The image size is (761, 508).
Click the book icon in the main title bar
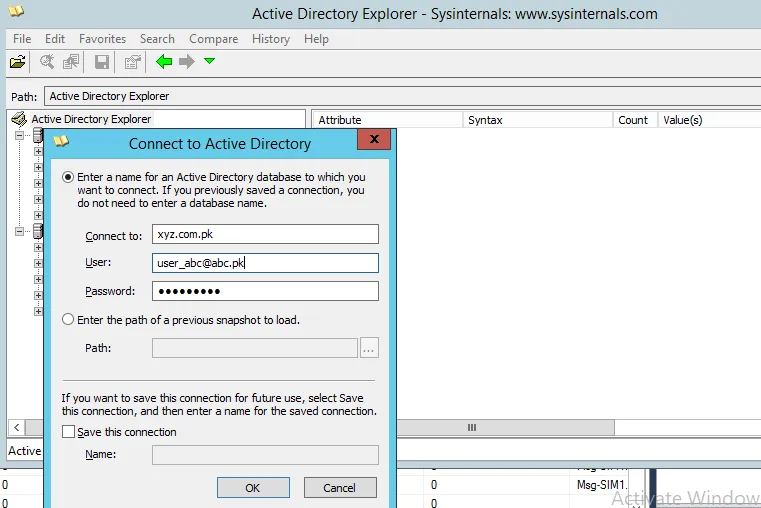[16, 11]
